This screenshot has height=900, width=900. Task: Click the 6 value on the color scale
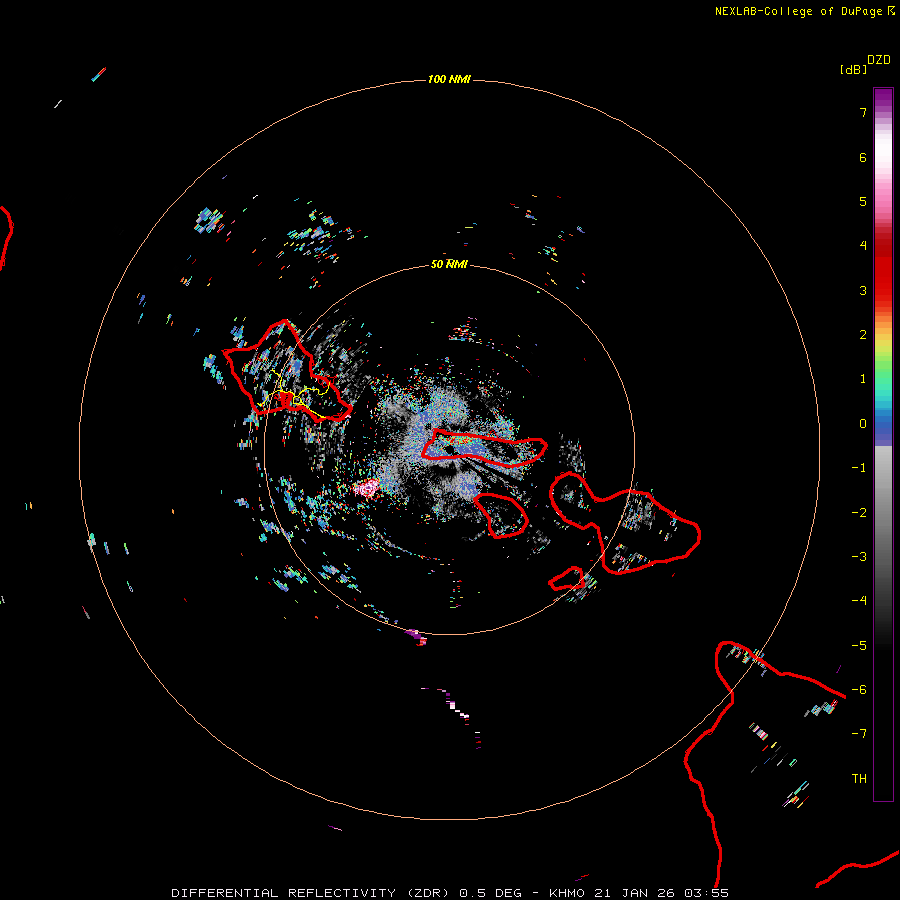(x=863, y=157)
